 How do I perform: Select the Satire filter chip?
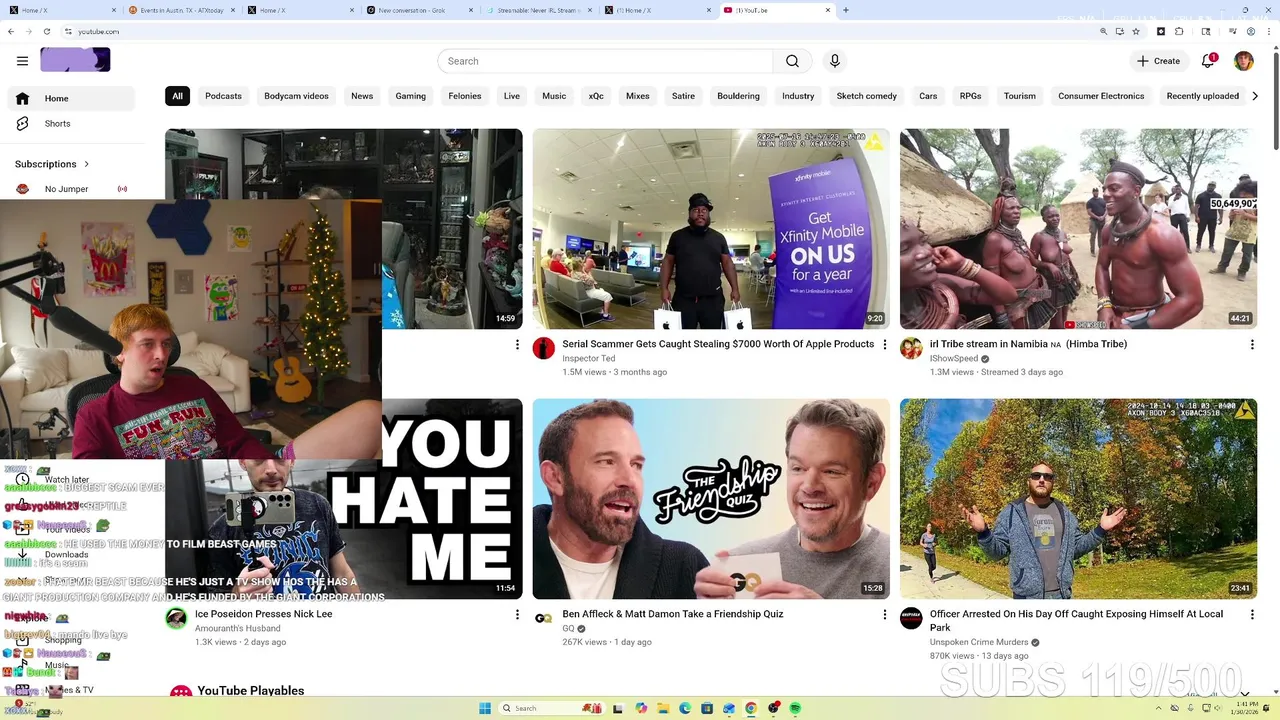point(683,96)
